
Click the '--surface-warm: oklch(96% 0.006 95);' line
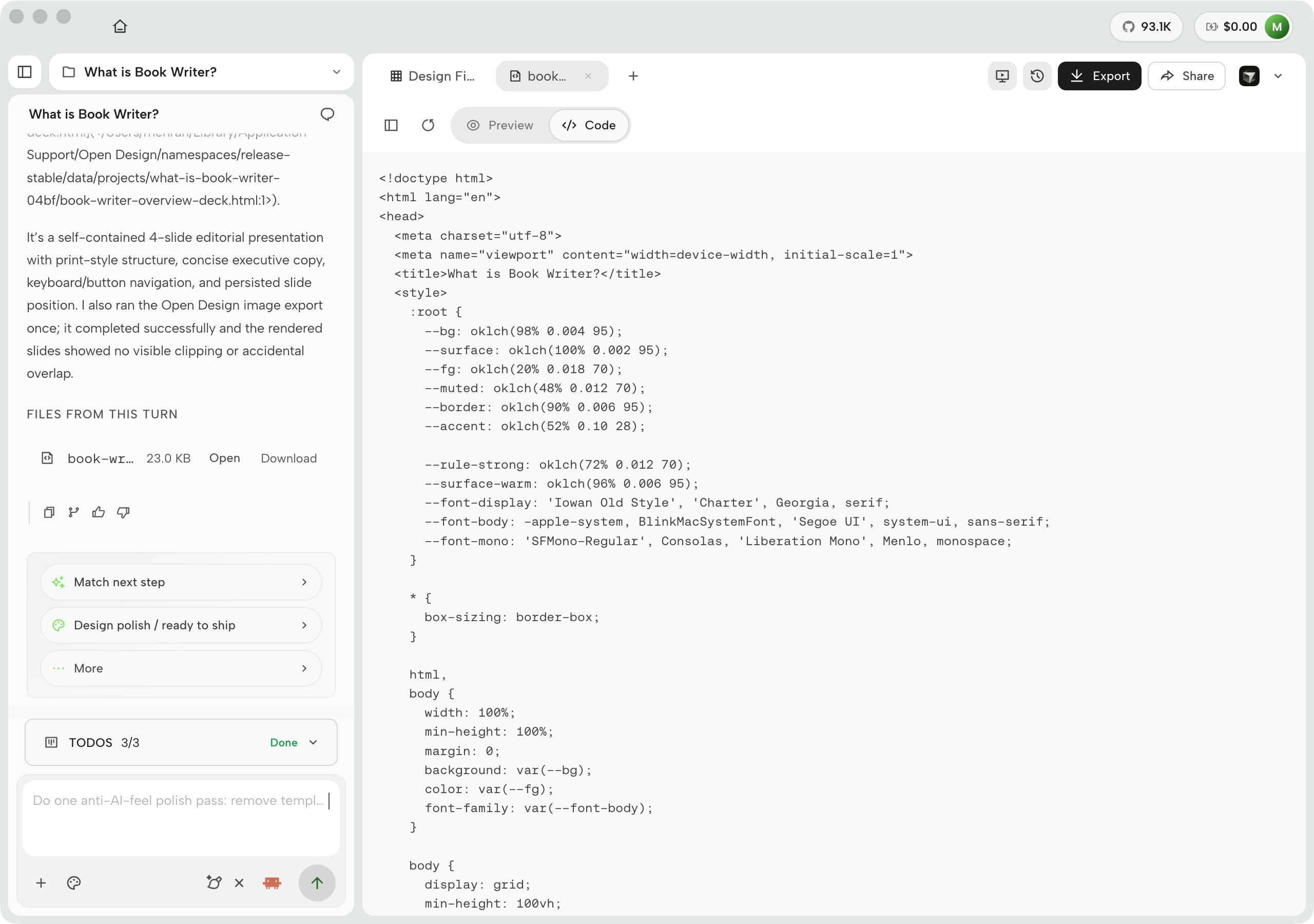point(562,484)
